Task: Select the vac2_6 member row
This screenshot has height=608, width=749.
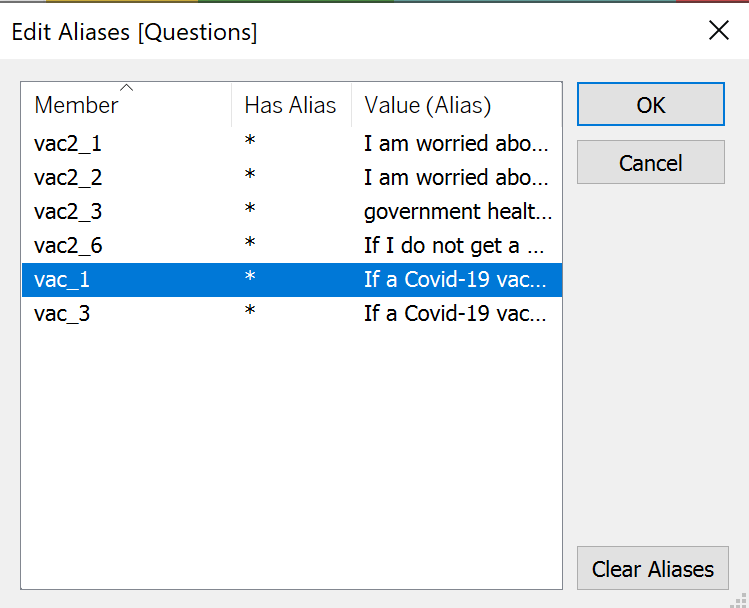Action: pyautogui.click(x=68, y=246)
